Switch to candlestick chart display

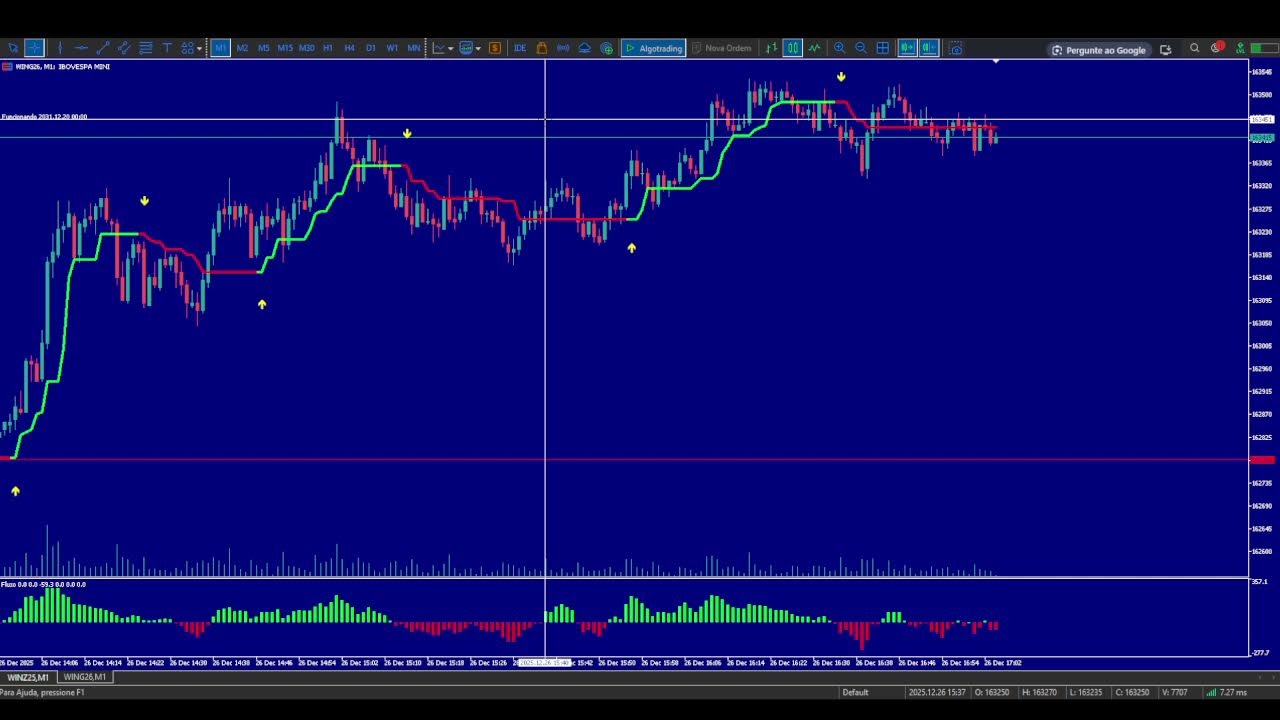(792, 48)
